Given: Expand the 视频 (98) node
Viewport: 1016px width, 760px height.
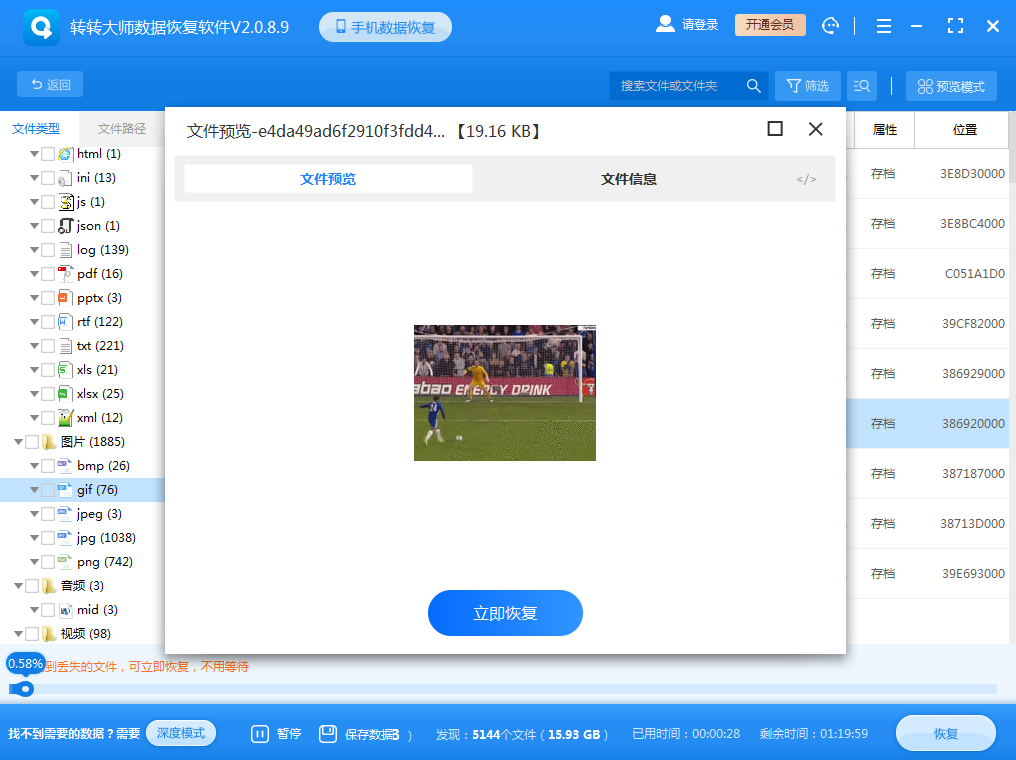Looking at the screenshot, I should coord(19,633).
